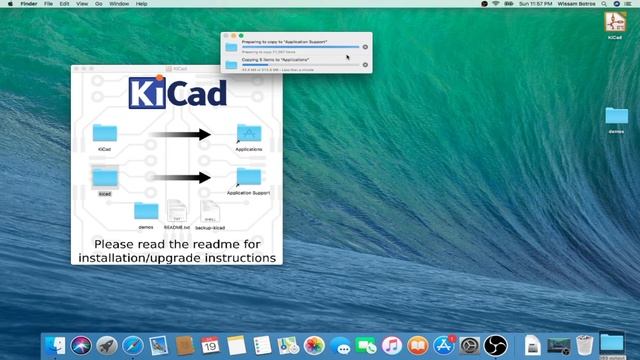Open the Trash
640x360 pixels.
584,345
